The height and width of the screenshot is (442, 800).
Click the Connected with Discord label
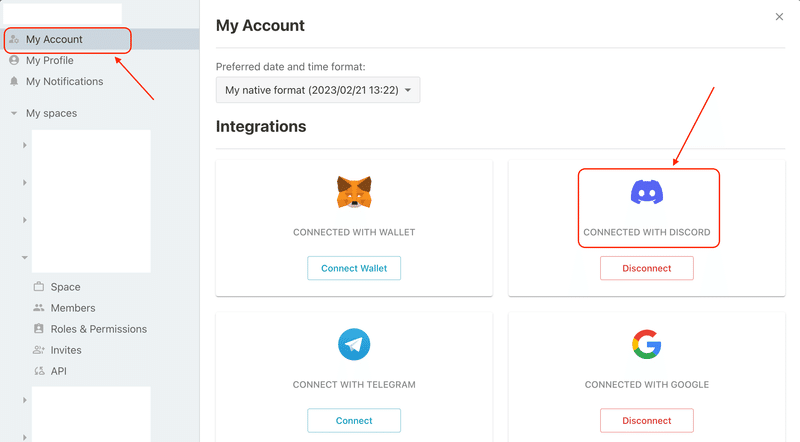point(647,232)
